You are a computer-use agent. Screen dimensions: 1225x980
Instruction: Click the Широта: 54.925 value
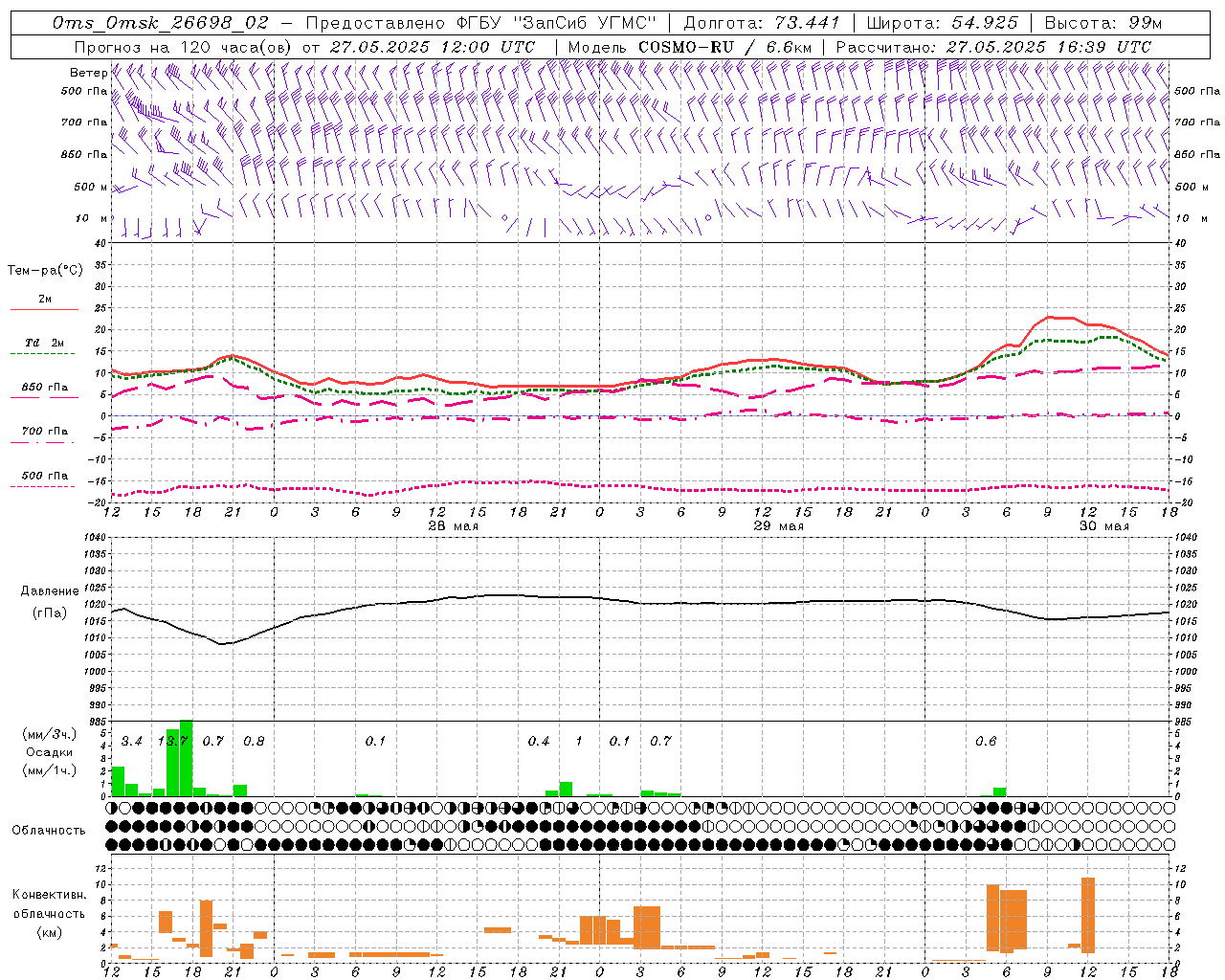coord(943,23)
